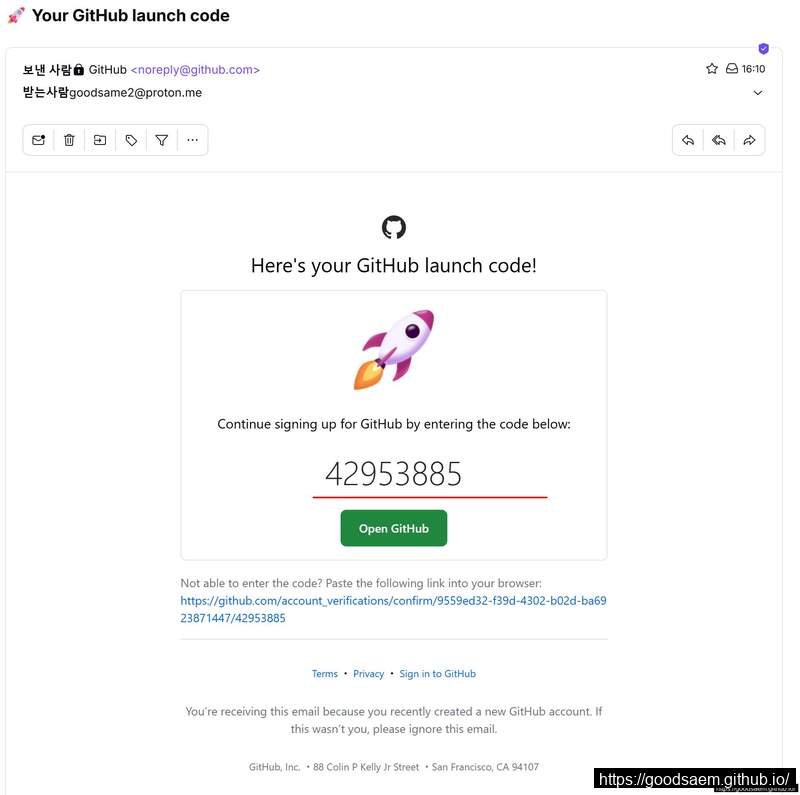Open the Terms link

coord(324,674)
